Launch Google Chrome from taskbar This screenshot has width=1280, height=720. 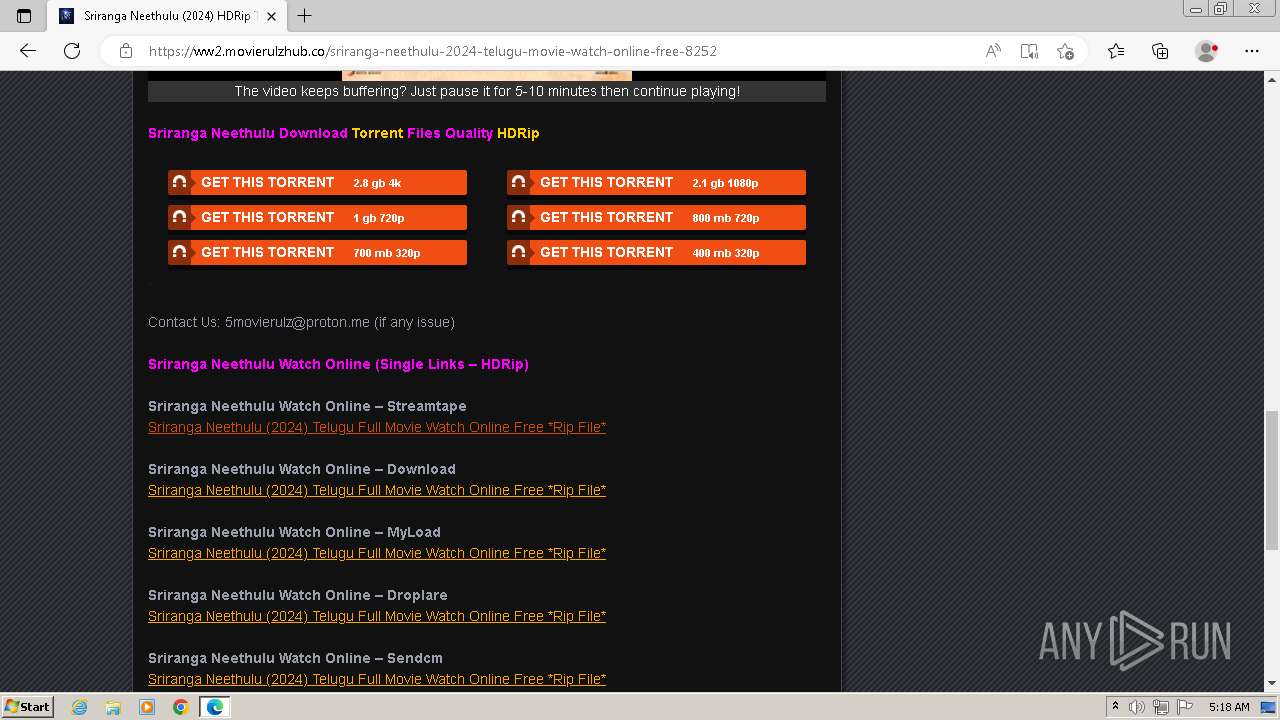pyautogui.click(x=180, y=707)
